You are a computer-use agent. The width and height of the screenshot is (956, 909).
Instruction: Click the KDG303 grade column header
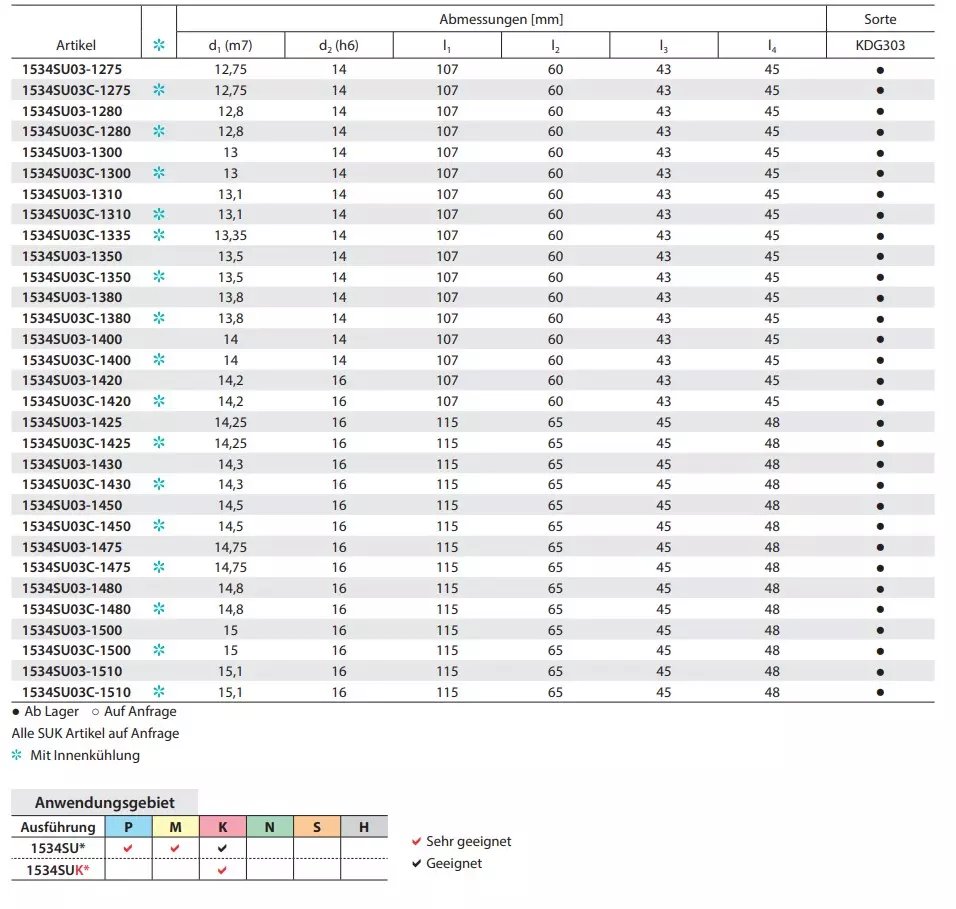880,46
